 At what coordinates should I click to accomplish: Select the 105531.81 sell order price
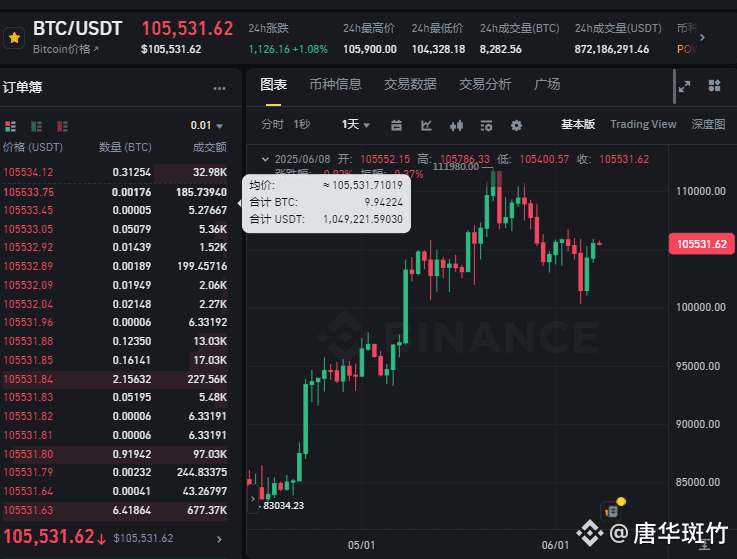28,435
